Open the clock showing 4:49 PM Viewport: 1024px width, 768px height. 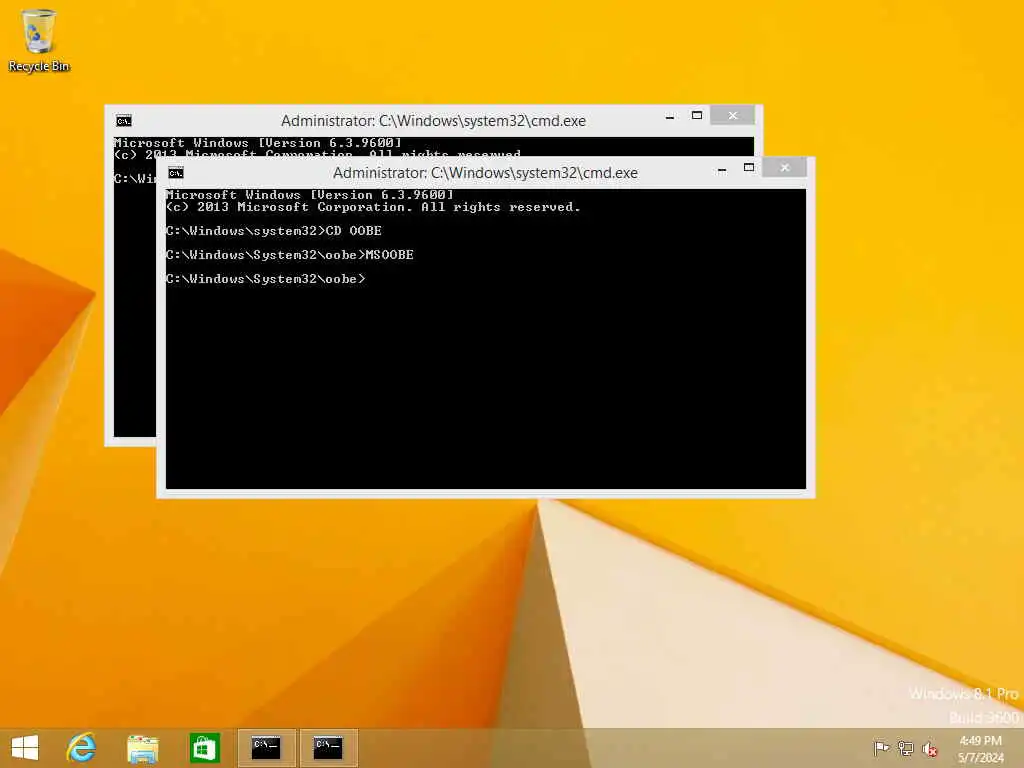point(980,749)
